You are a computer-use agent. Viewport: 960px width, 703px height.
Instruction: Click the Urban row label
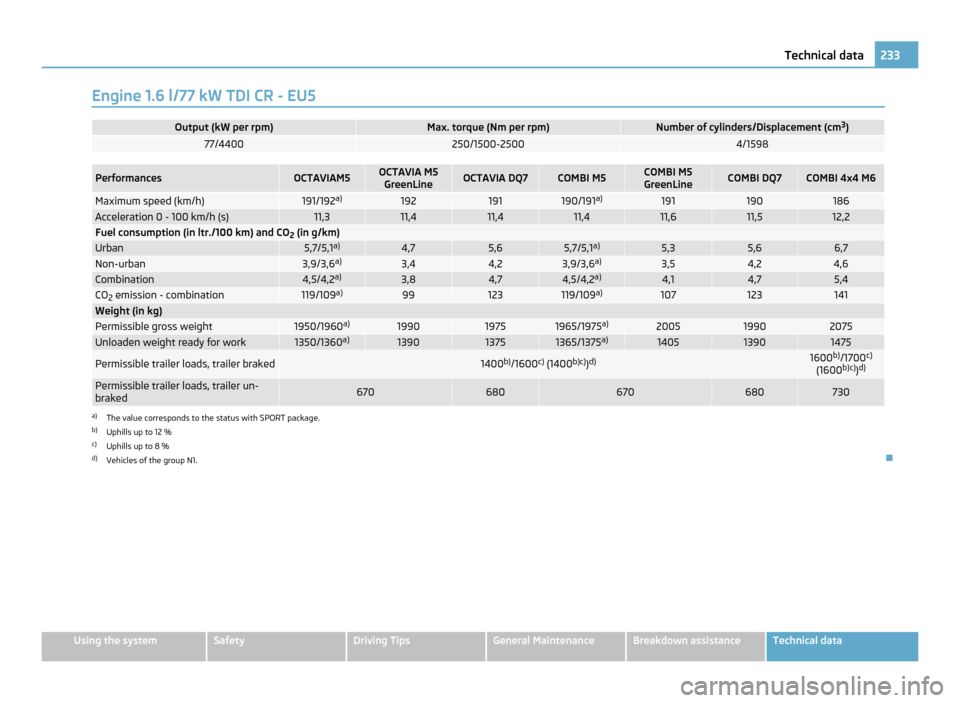tap(109, 248)
